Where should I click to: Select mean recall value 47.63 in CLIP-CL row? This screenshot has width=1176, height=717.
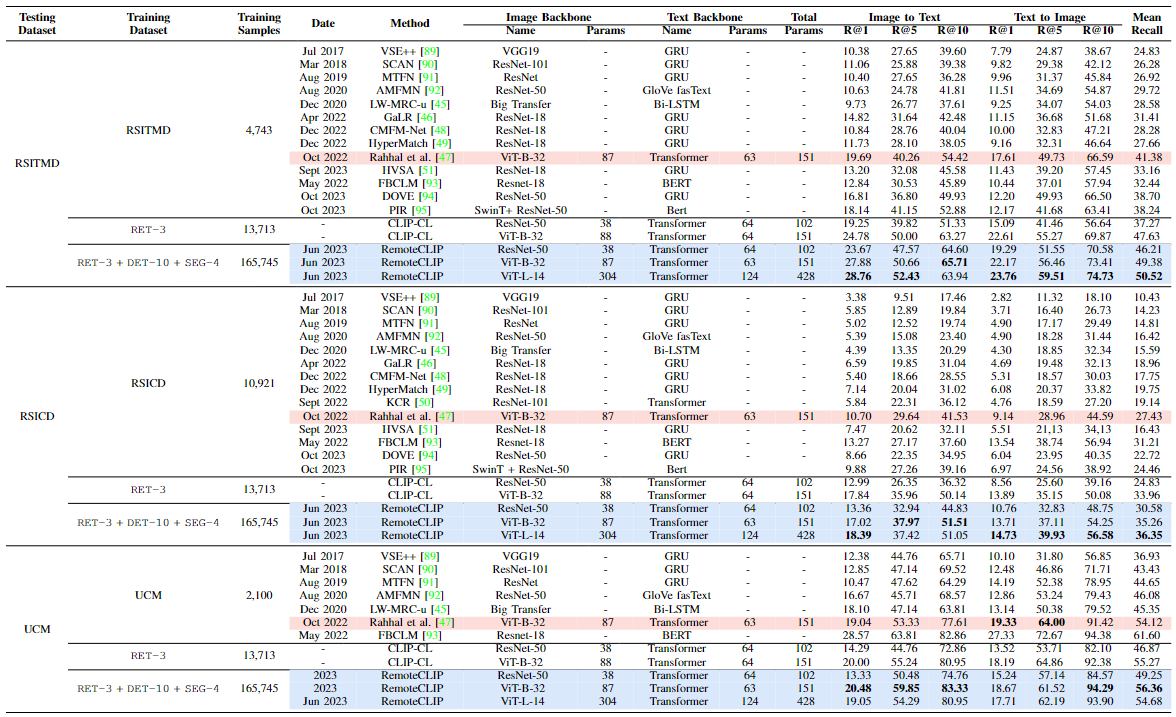1147,236
